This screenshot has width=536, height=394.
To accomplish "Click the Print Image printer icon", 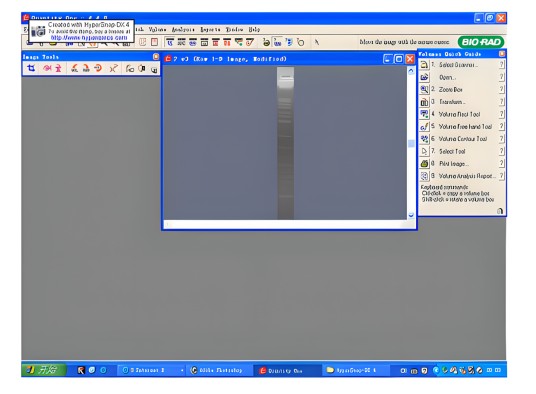I will click(x=424, y=163).
